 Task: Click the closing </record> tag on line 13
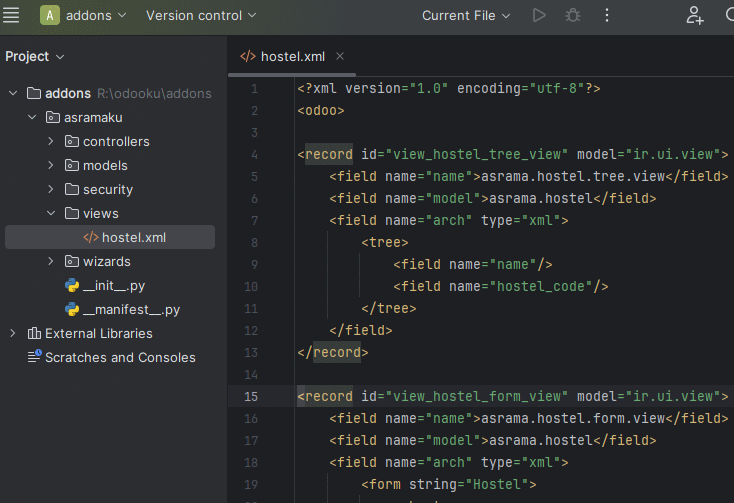[333, 352]
